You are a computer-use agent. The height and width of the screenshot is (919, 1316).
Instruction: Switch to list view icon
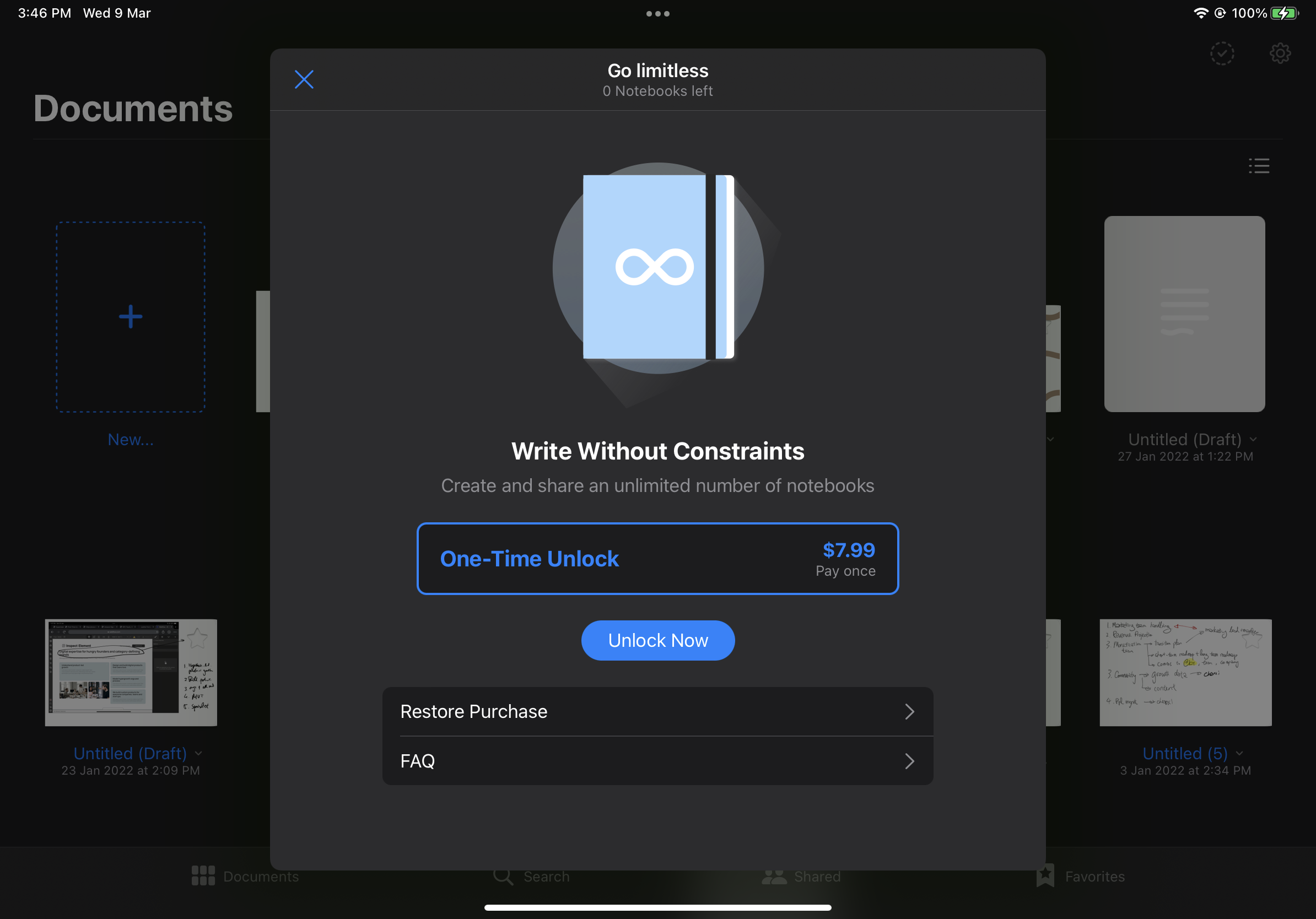[1259, 166]
